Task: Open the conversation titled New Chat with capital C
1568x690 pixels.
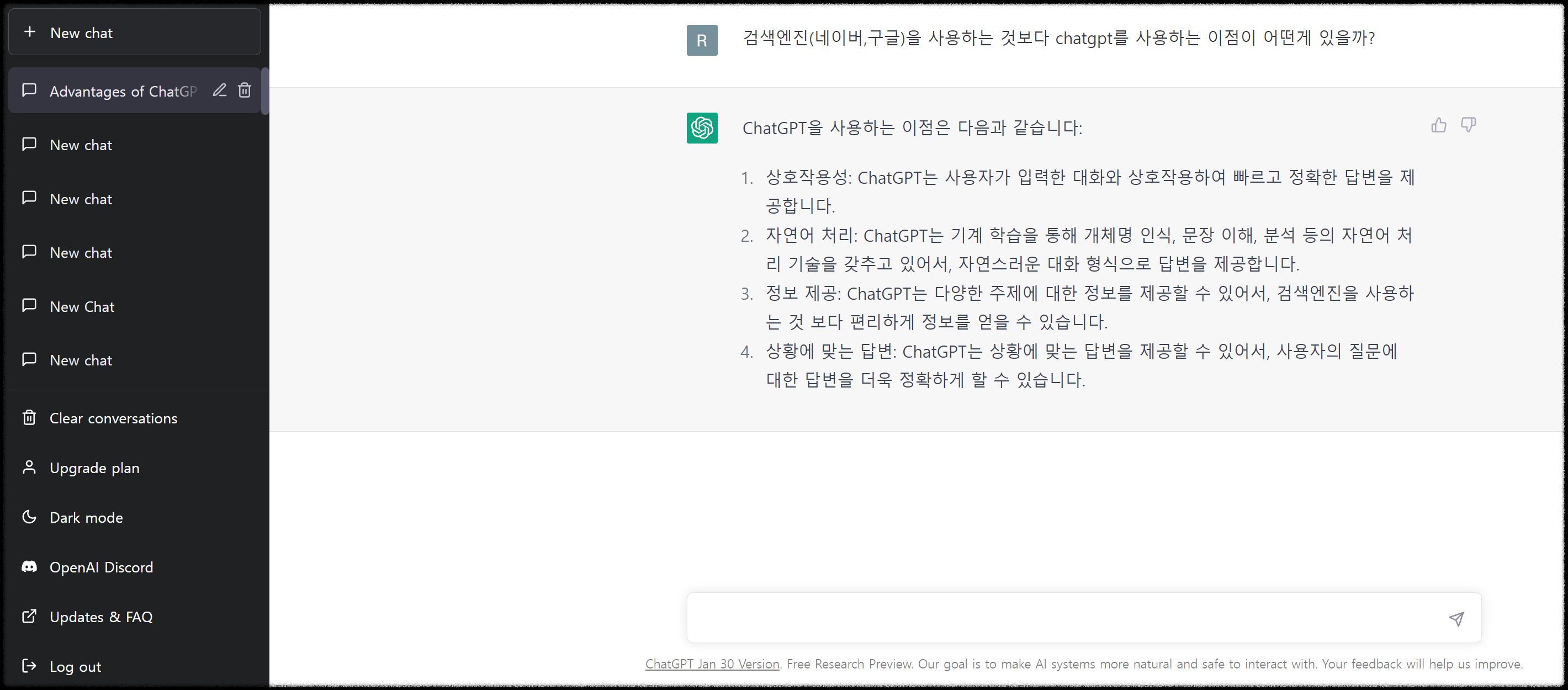Action: [x=135, y=306]
